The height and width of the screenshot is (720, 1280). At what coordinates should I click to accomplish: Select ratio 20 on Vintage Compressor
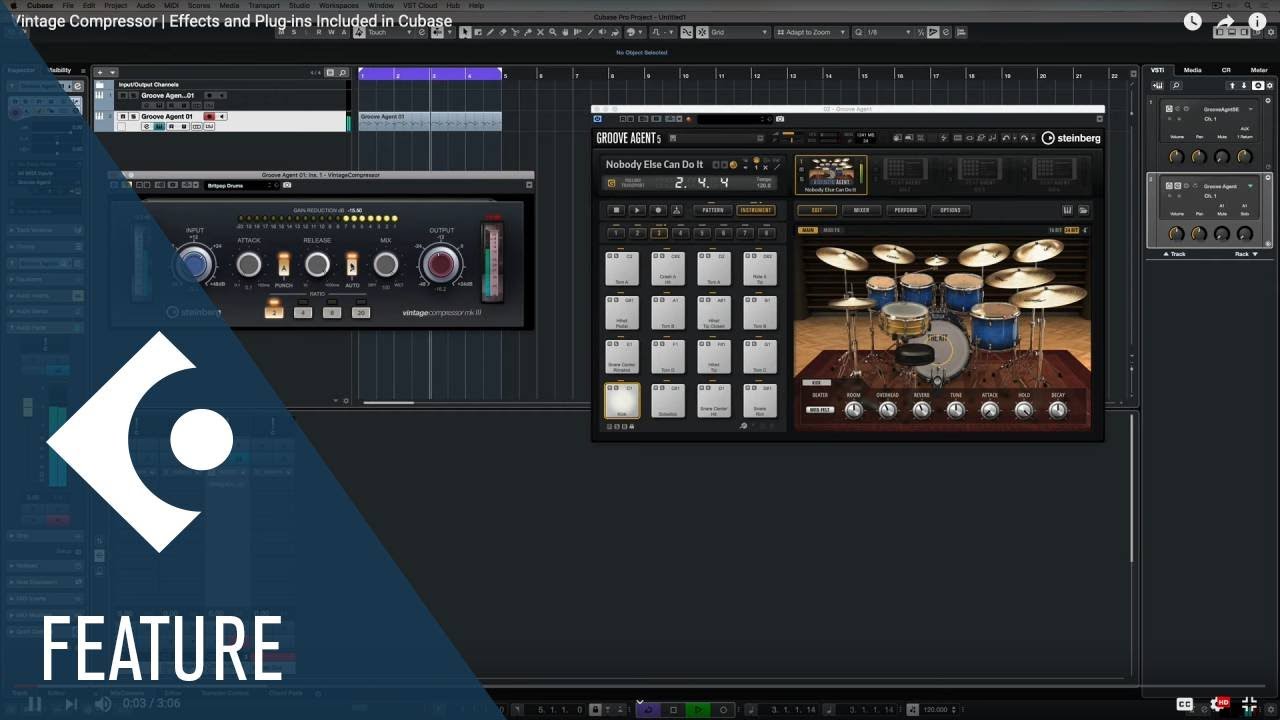(361, 313)
